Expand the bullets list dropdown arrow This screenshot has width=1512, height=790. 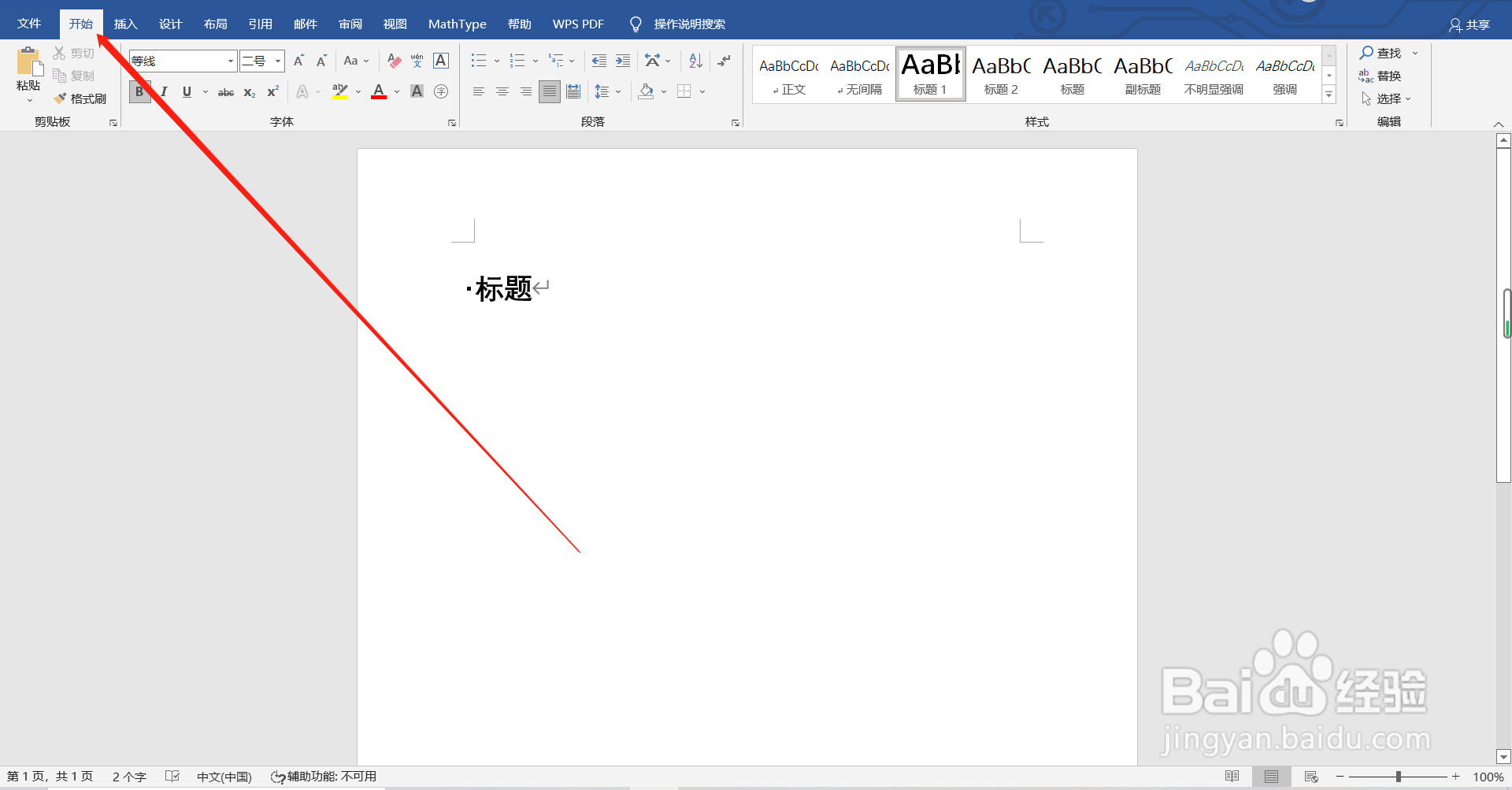tap(497, 61)
